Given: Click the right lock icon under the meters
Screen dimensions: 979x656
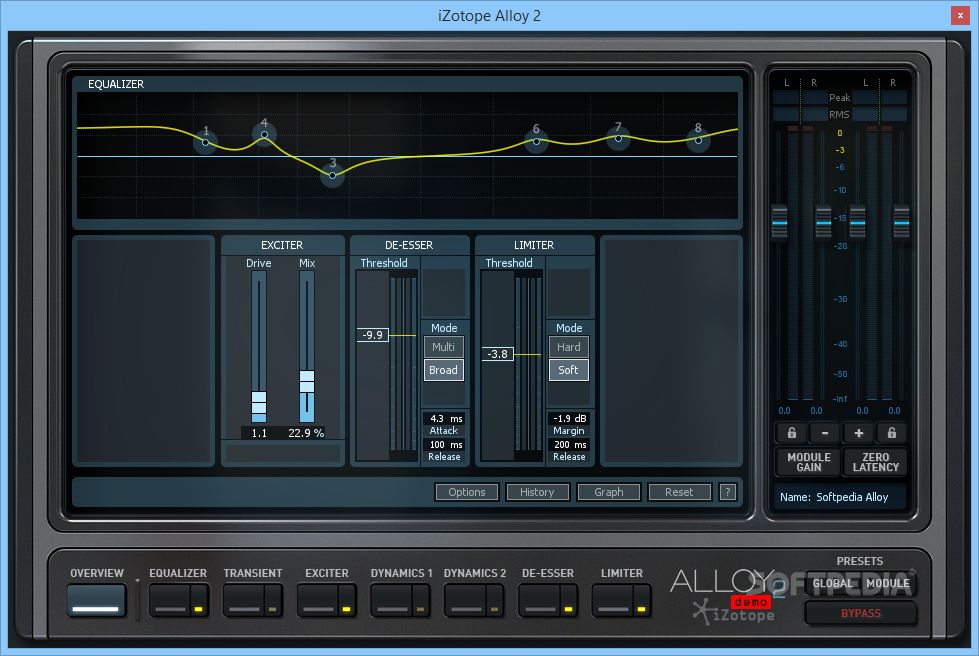Looking at the screenshot, I should (x=892, y=433).
